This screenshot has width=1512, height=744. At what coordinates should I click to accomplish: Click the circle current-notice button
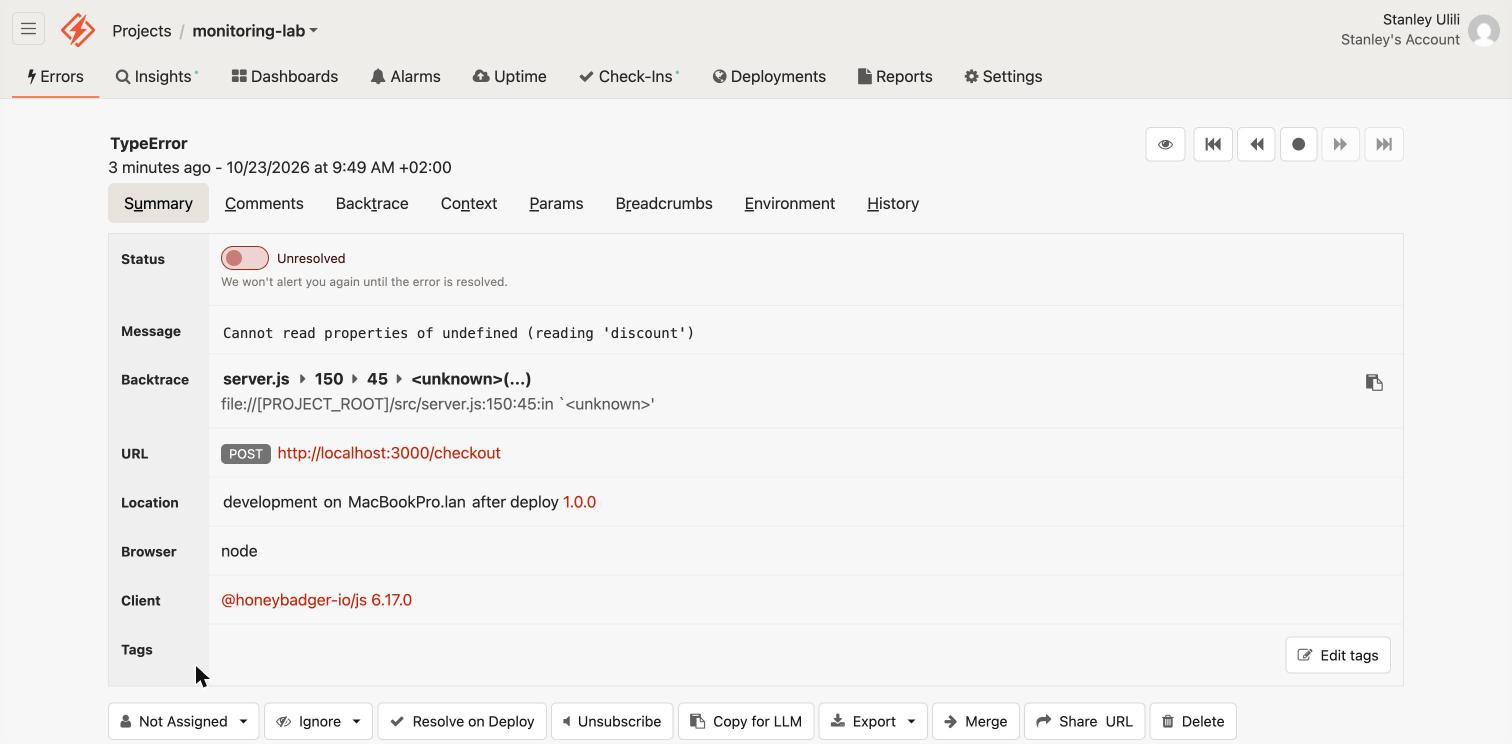tap(1298, 144)
